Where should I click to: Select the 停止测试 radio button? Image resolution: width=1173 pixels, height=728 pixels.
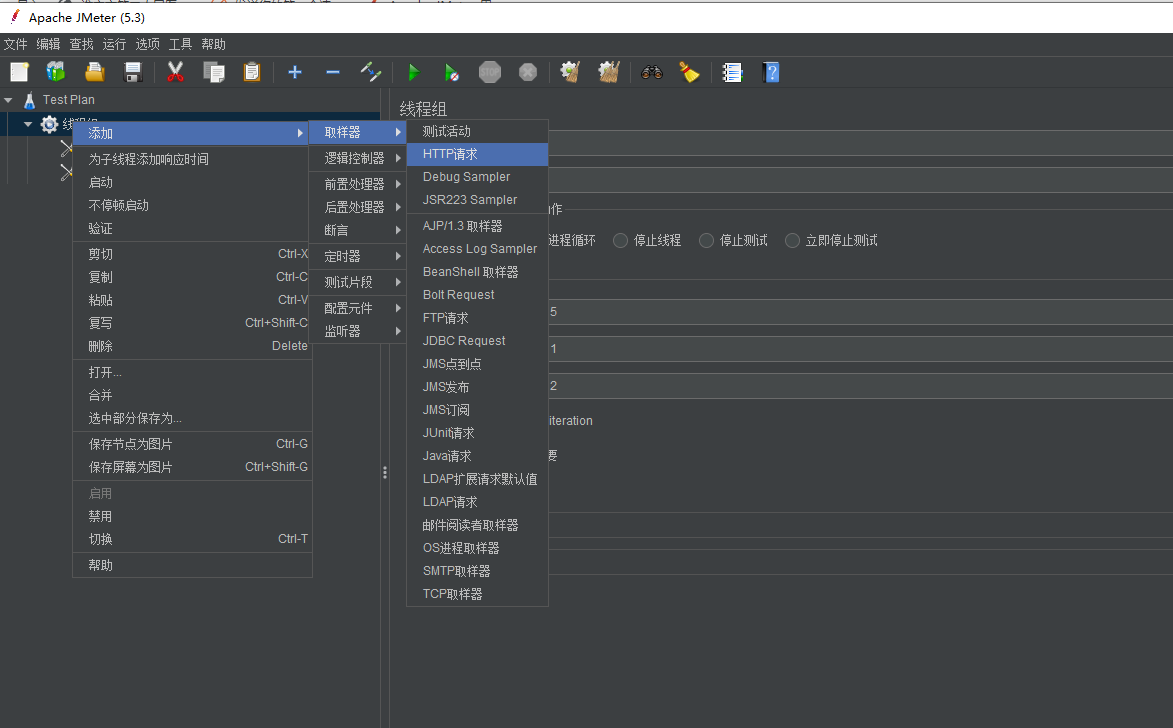[706, 240]
